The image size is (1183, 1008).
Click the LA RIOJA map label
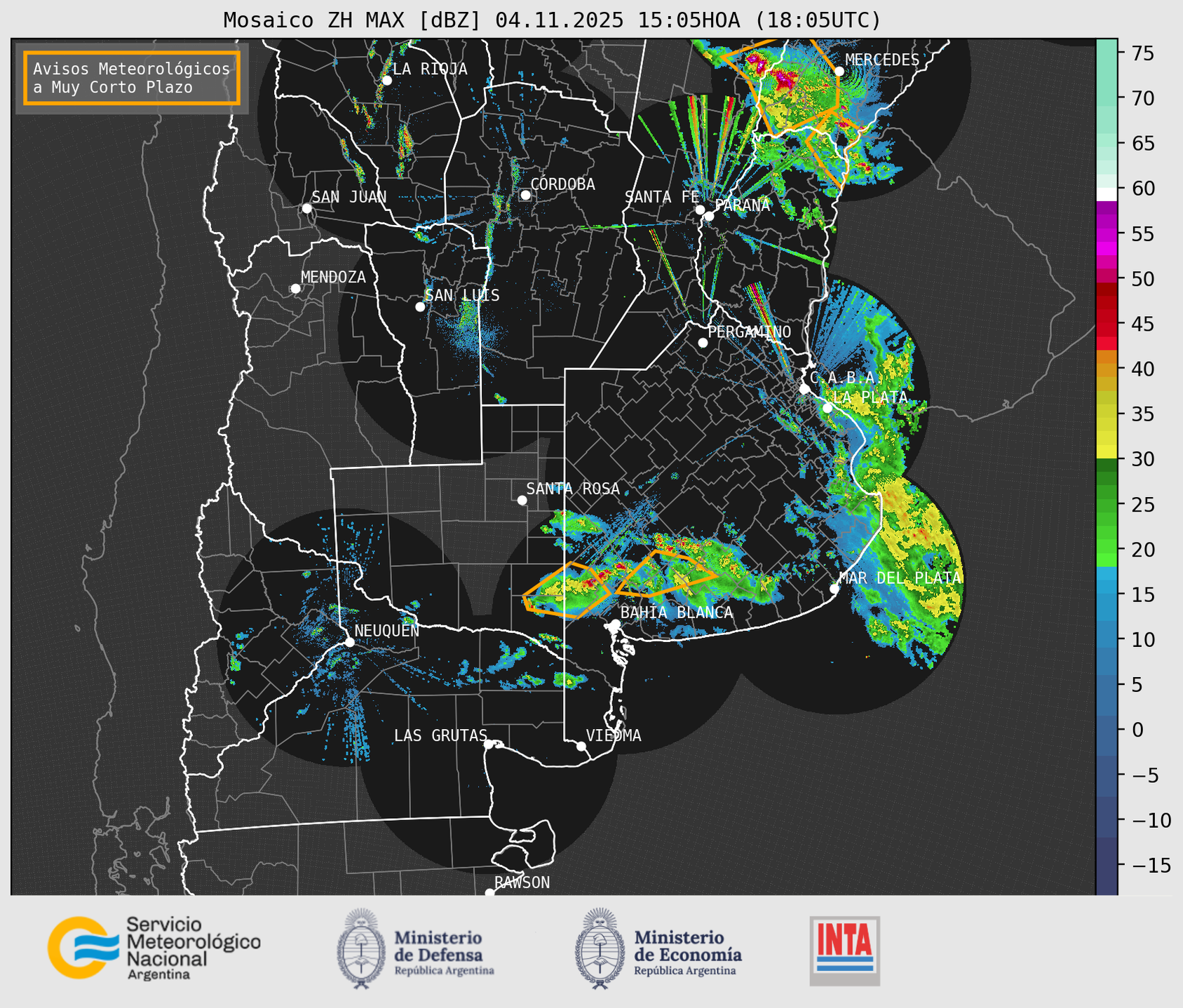(430, 69)
